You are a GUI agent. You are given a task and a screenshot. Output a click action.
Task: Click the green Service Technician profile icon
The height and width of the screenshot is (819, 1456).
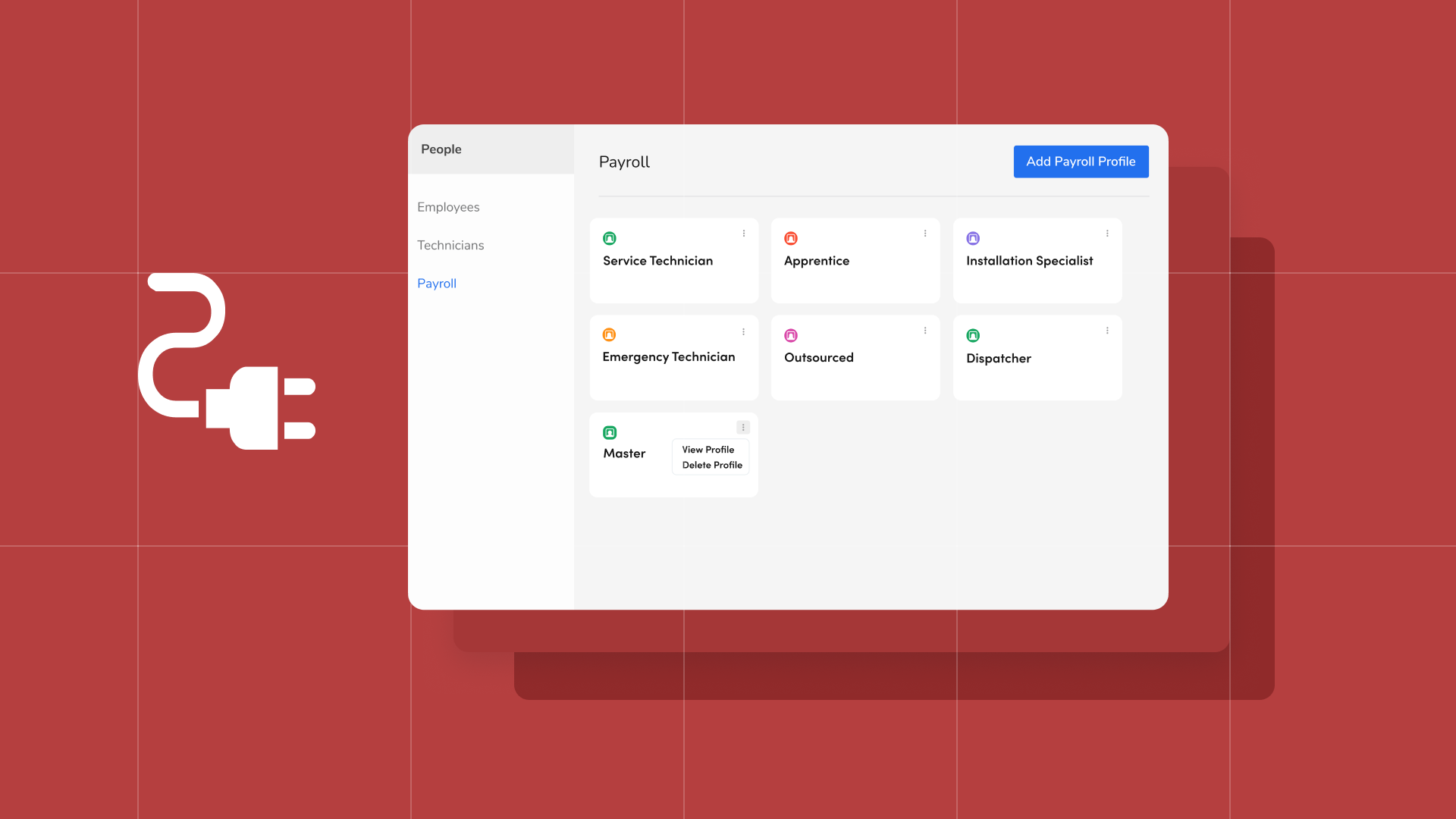click(610, 238)
